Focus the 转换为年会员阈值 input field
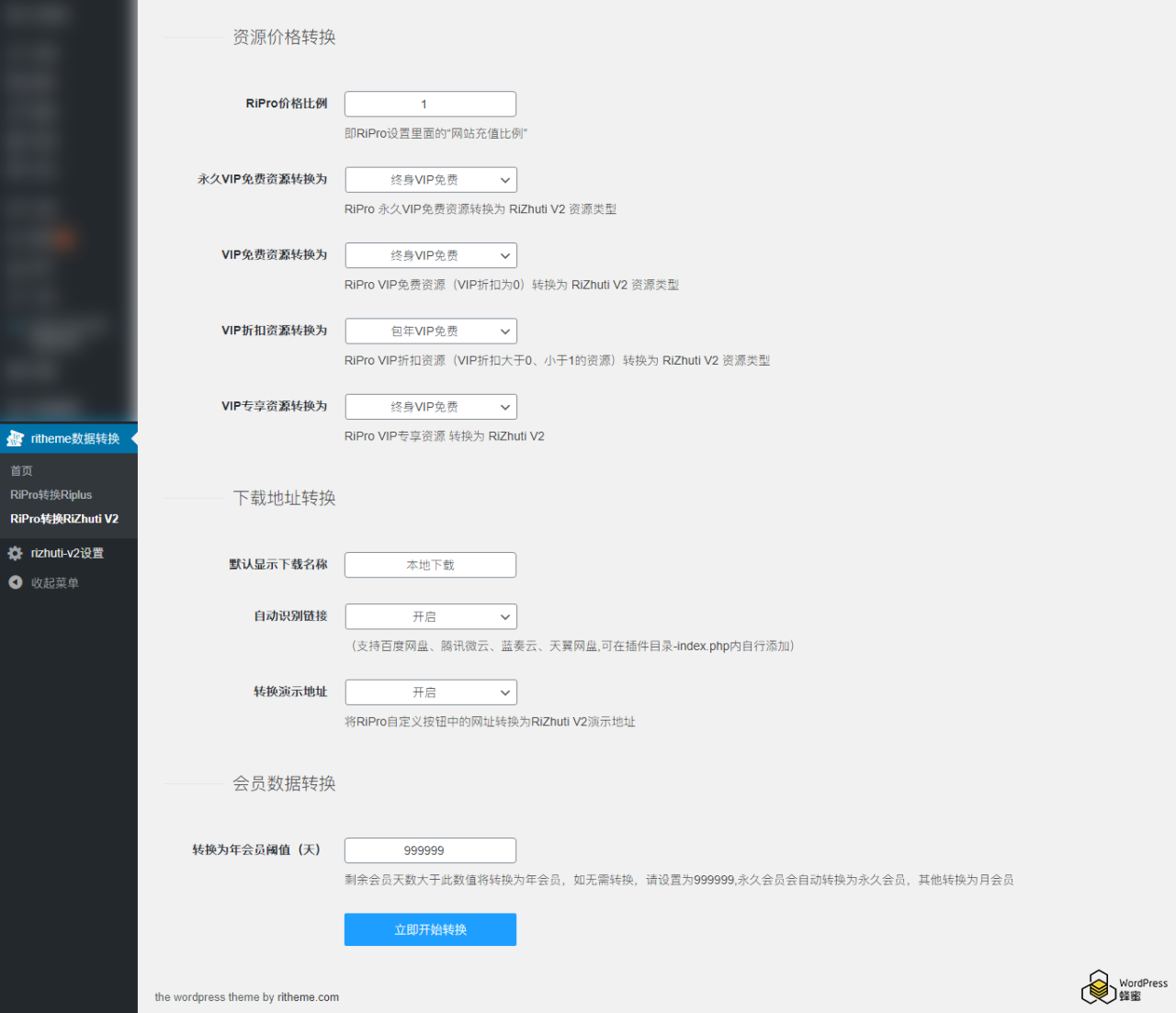1176x1013 pixels. click(430, 850)
